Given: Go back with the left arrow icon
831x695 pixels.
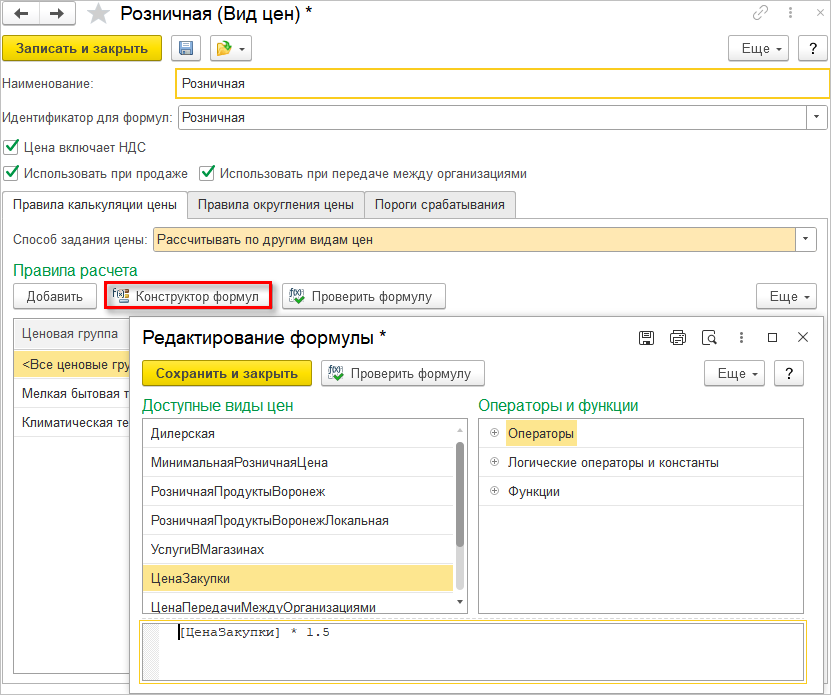Looking at the screenshot, I should [21, 14].
